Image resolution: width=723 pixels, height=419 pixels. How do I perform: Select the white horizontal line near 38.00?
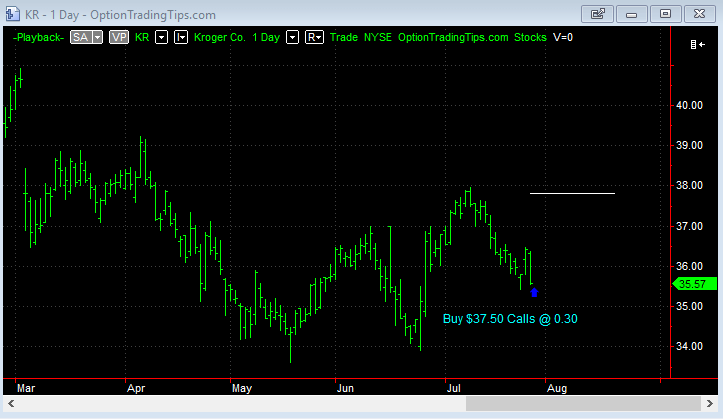coord(572,194)
